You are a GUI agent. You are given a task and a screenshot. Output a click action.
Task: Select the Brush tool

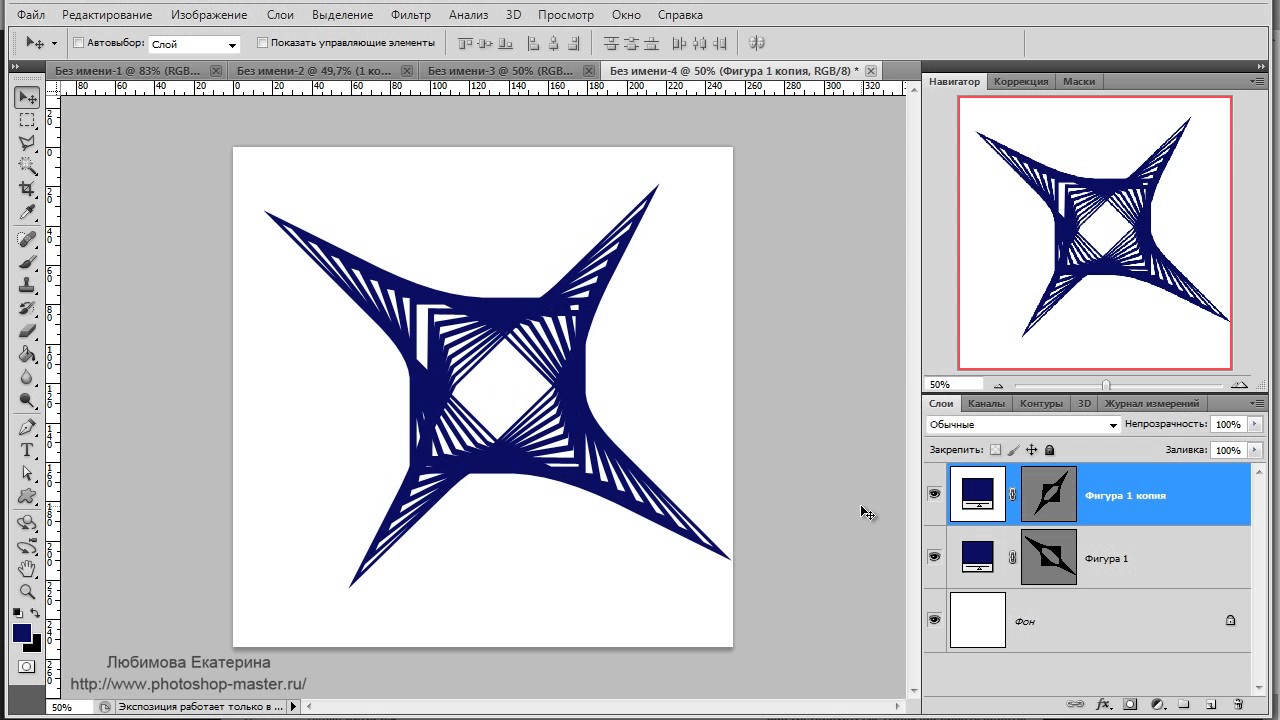27,262
